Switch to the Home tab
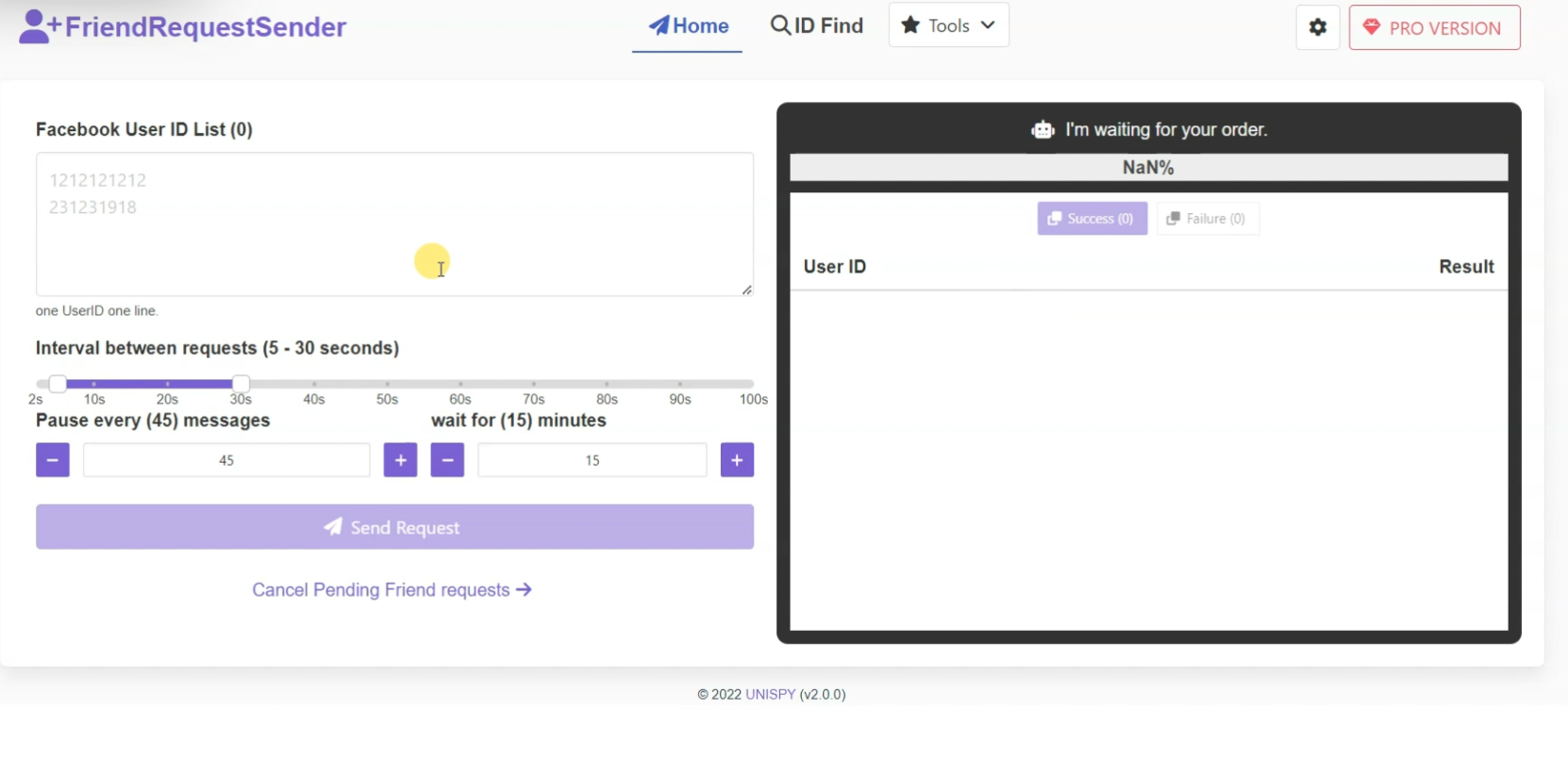Screen dimensions: 1568x760 [688, 26]
